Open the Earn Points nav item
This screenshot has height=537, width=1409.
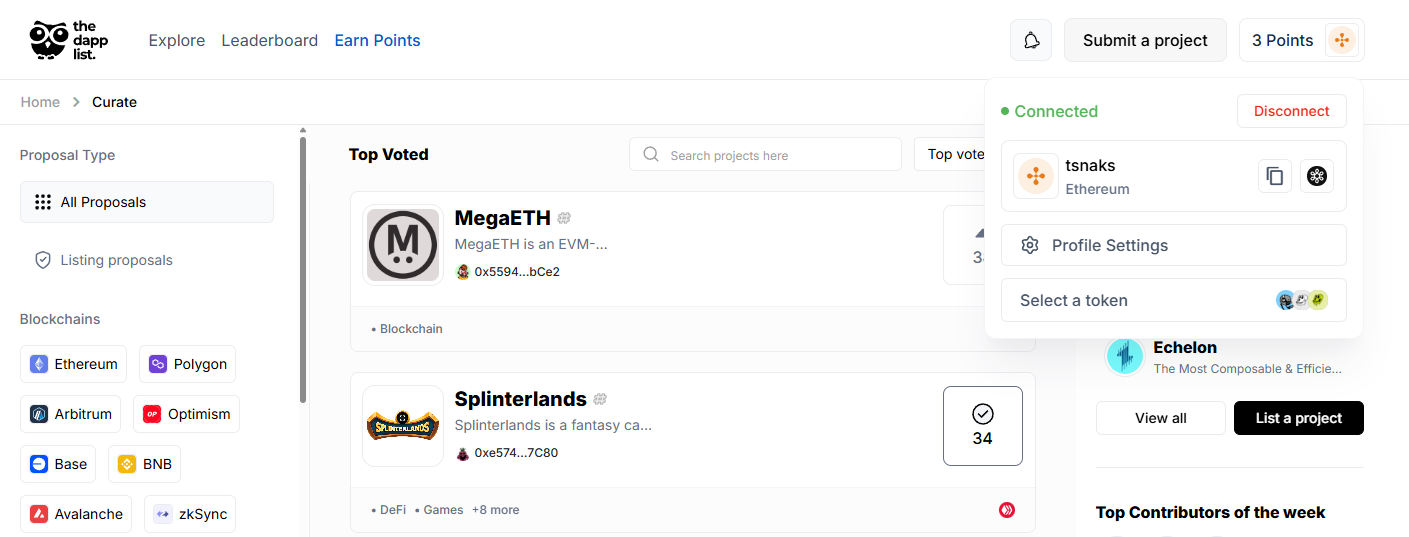377,41
